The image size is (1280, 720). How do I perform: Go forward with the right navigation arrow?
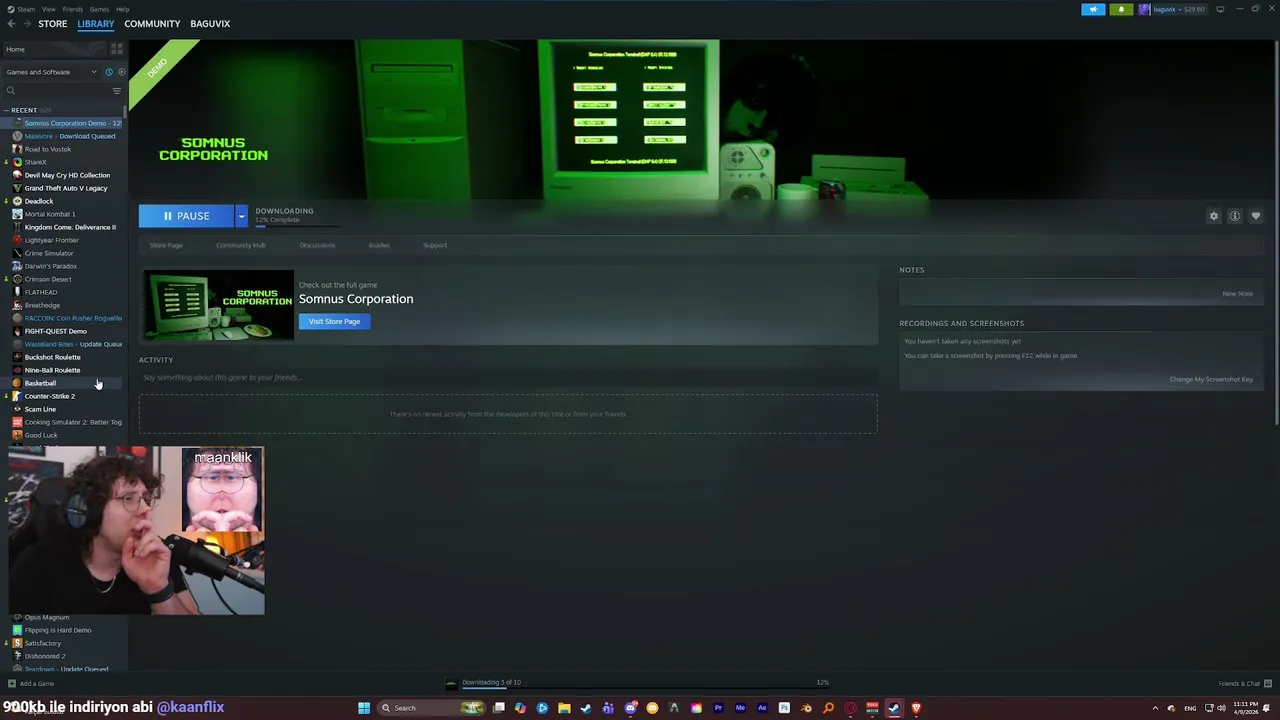pyautogui.click(x=26, y=24)
